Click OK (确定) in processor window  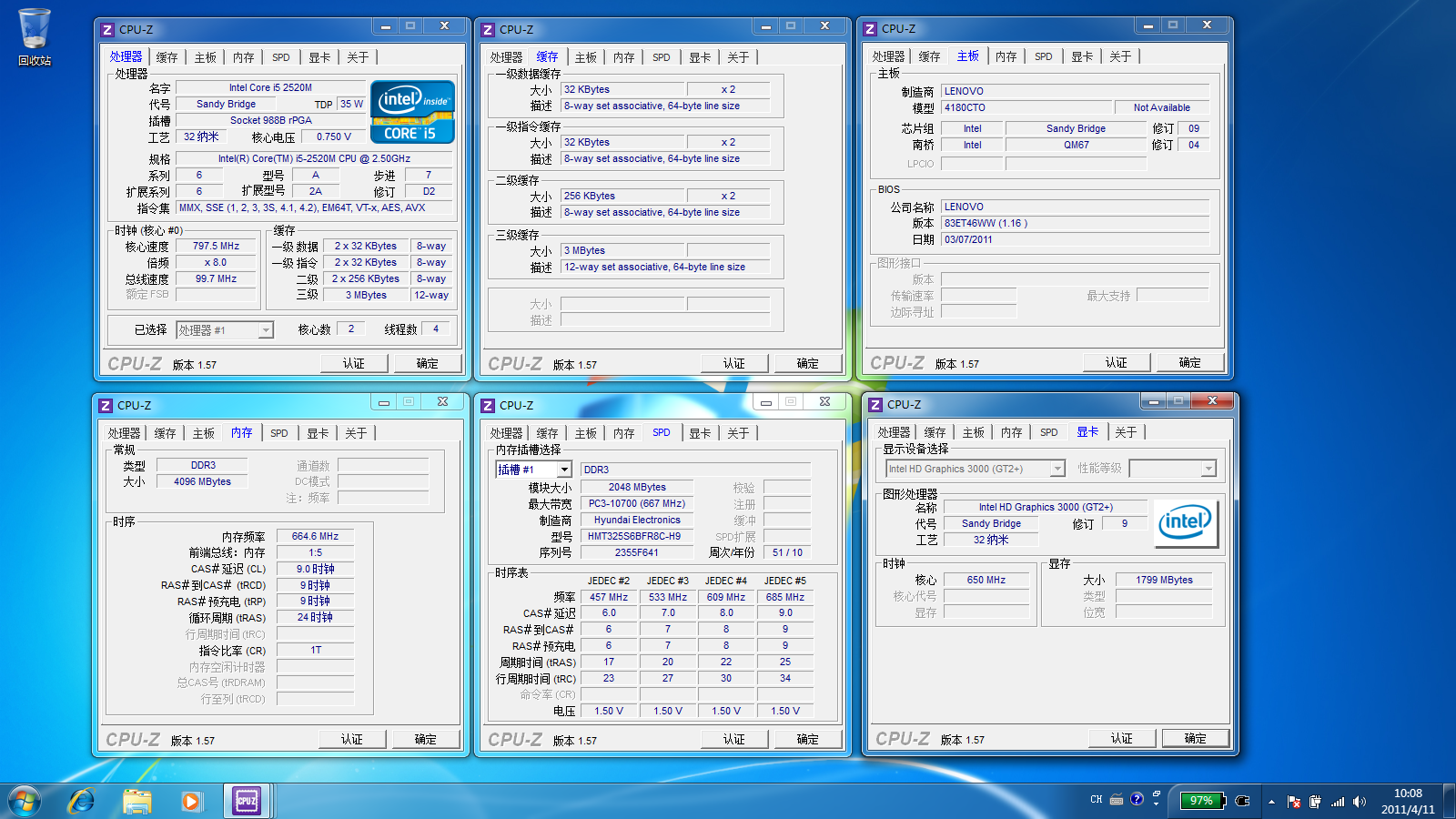tap(428, 363)
